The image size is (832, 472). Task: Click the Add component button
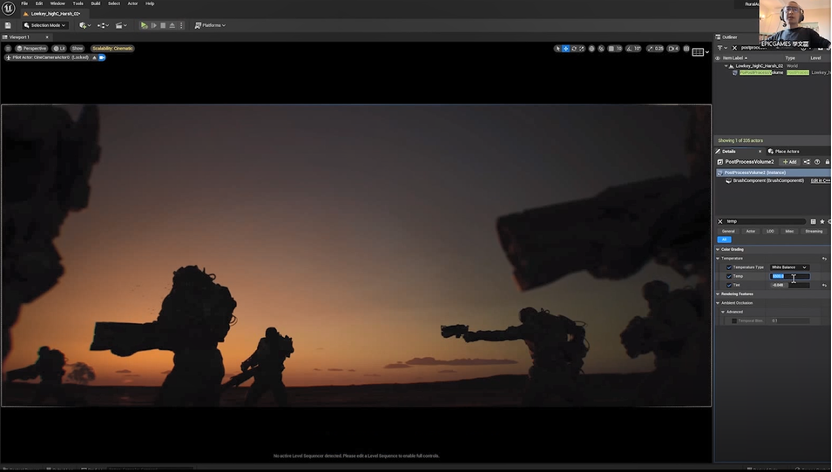(790, 162)
